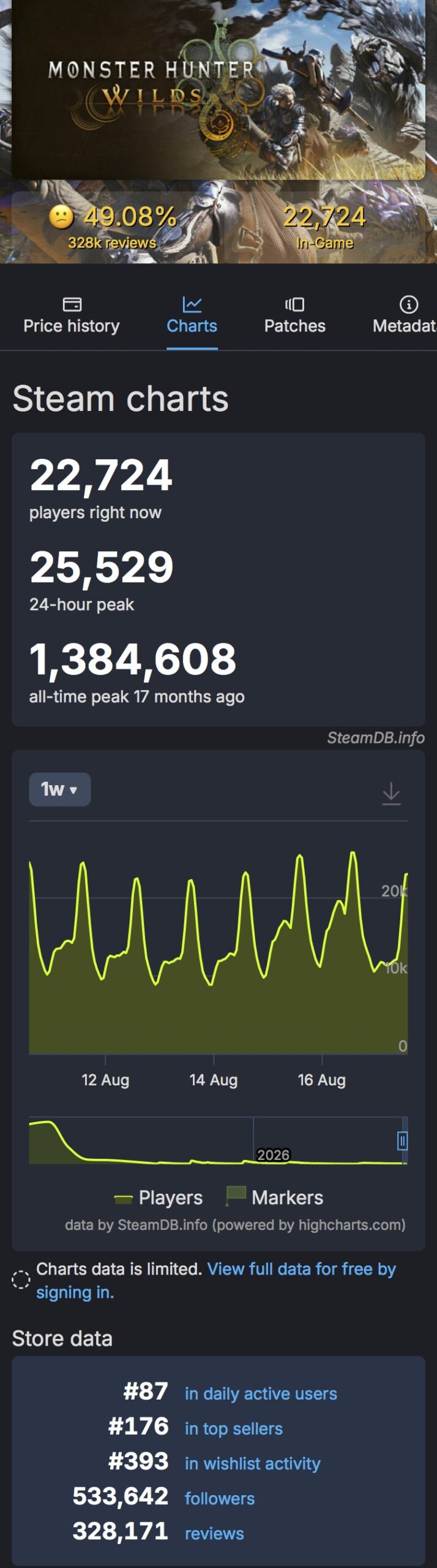
Task: Click the 'Steam charts' heading
Action: pos(121,399)
